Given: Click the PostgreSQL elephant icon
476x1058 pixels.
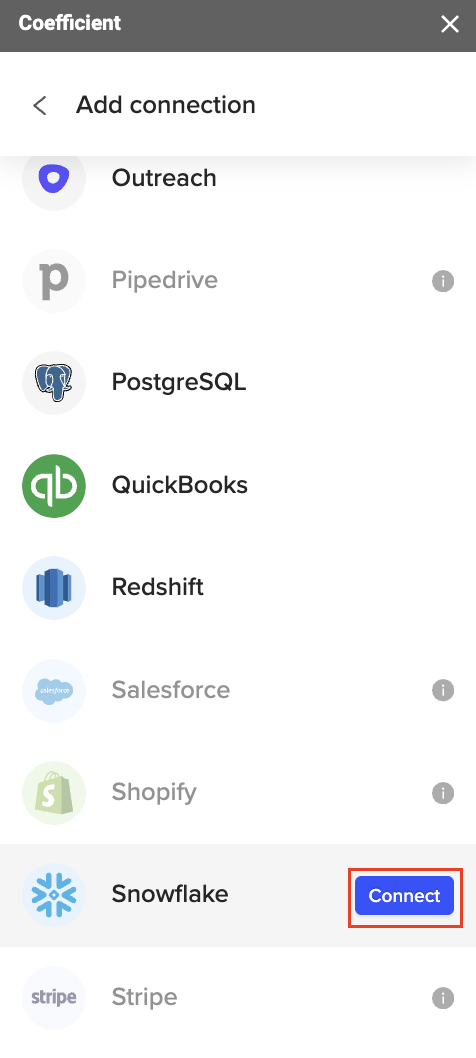Looking at the screenshot, I should (54, 383).
